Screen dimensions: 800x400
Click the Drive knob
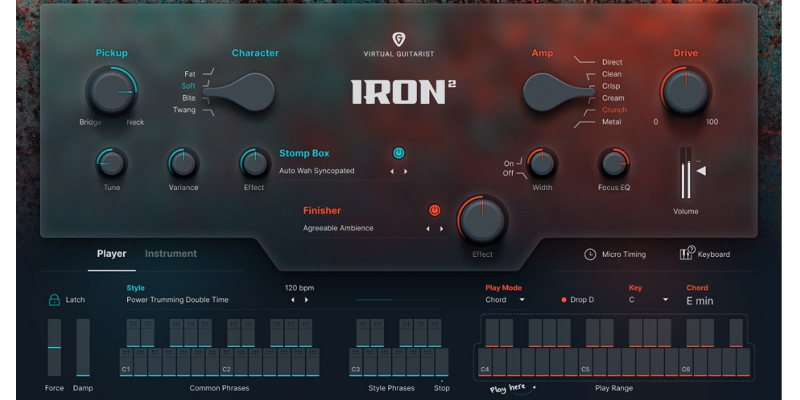click(x=686, y=92)
